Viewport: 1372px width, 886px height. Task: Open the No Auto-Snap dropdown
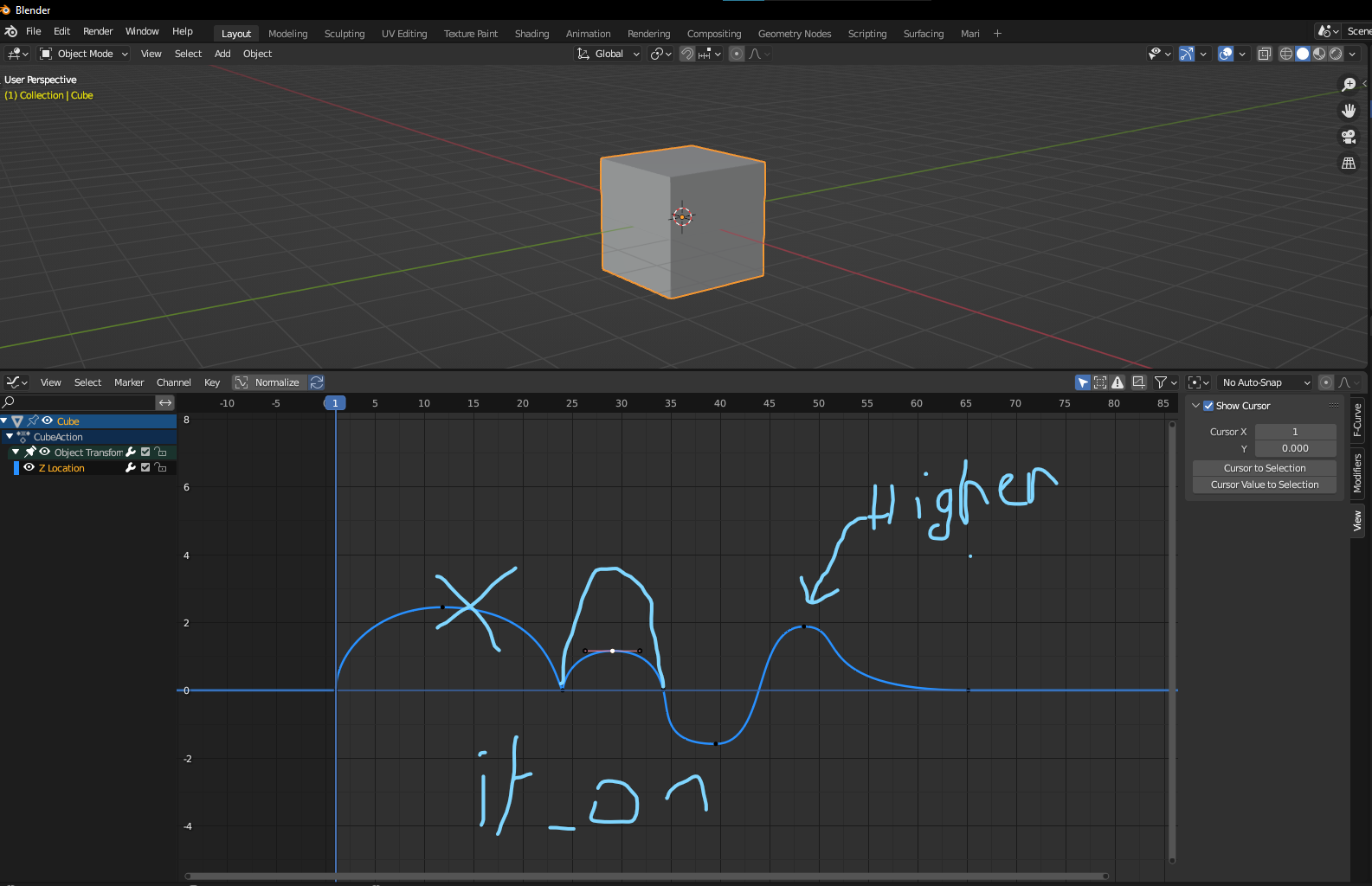click(x=1266, y=382)
